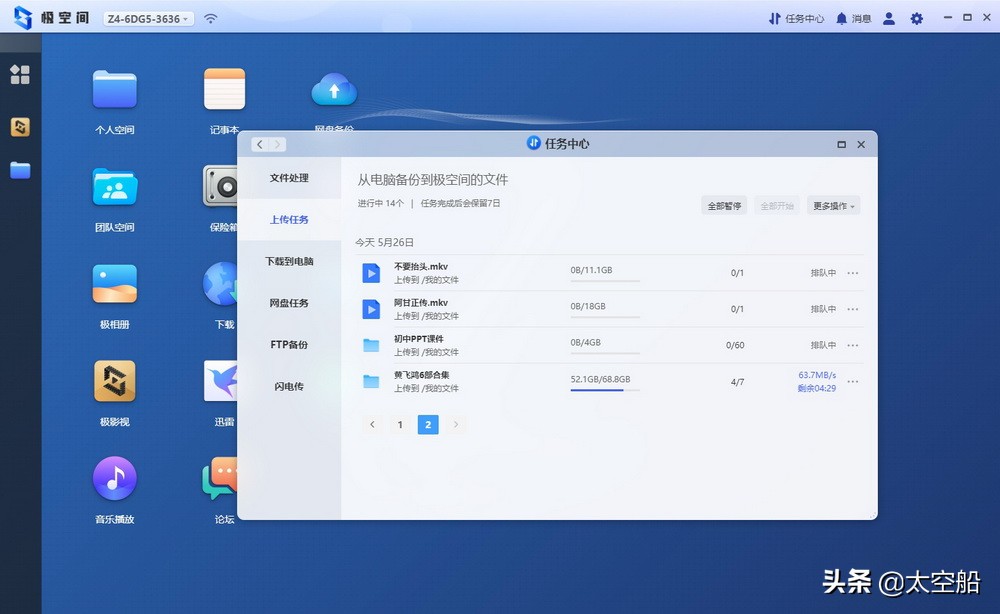Select page 2 in pagination
This screenshot has width=1000, height=614.
(x=428, y=425)
